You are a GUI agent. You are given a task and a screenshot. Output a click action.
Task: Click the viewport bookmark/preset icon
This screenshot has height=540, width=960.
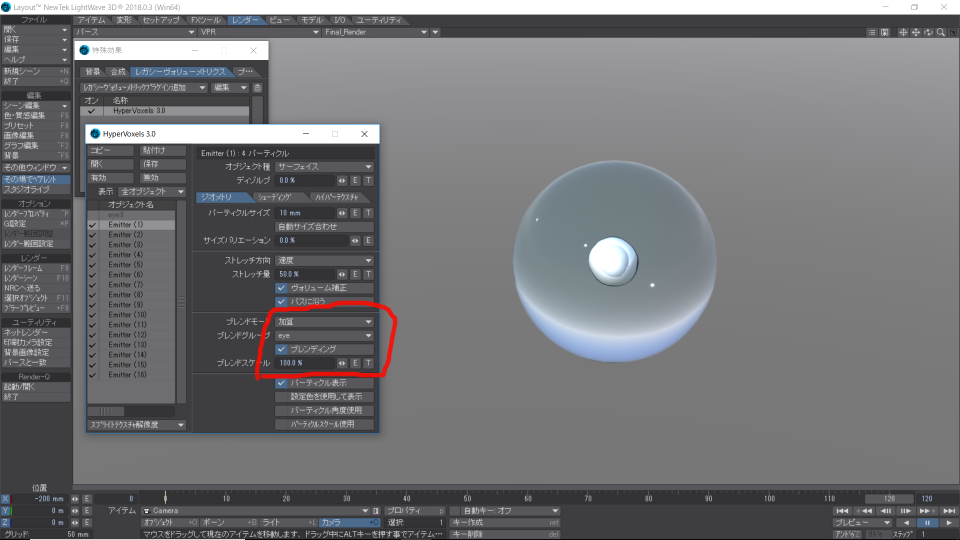[x=885, y=32]
